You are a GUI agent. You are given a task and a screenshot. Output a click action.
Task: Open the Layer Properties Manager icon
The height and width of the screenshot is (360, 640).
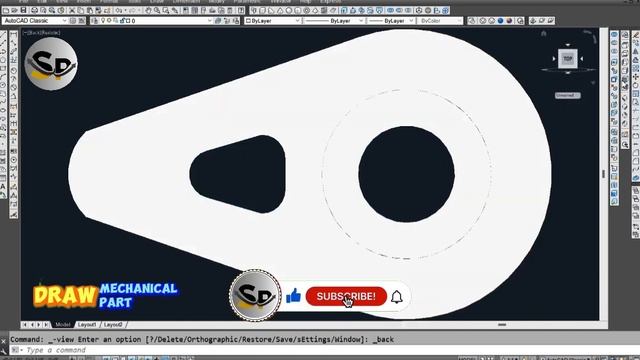tap(95, 20)
